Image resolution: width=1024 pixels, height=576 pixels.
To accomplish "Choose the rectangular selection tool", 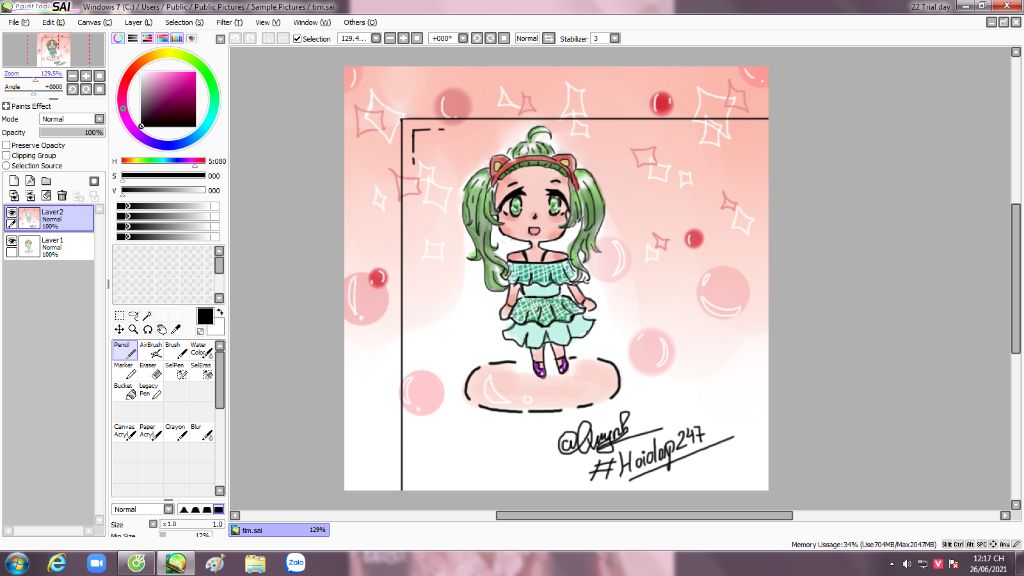I will pos(119,315).
